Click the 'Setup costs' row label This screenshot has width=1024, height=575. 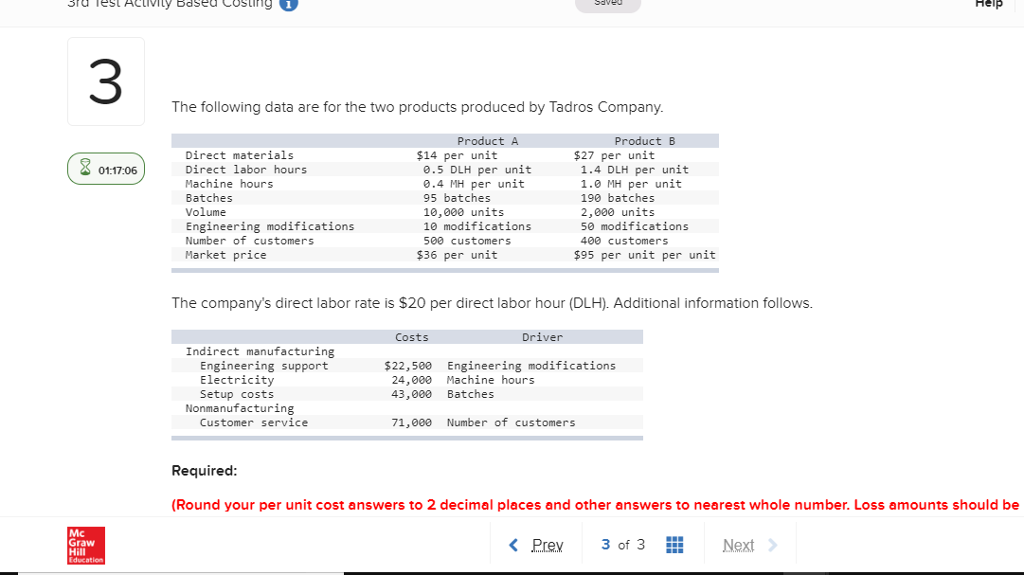(237, 395)
